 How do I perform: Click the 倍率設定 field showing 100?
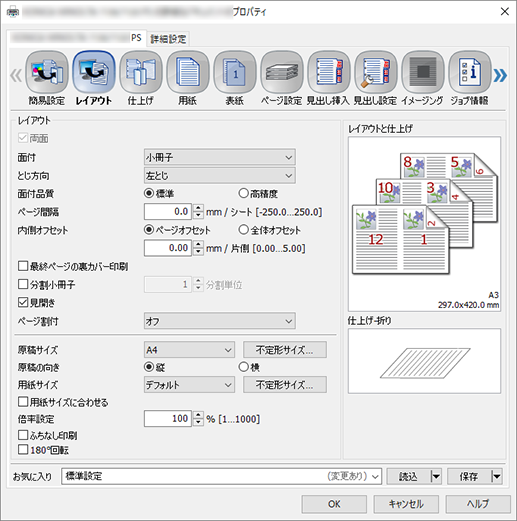[168, 418]
